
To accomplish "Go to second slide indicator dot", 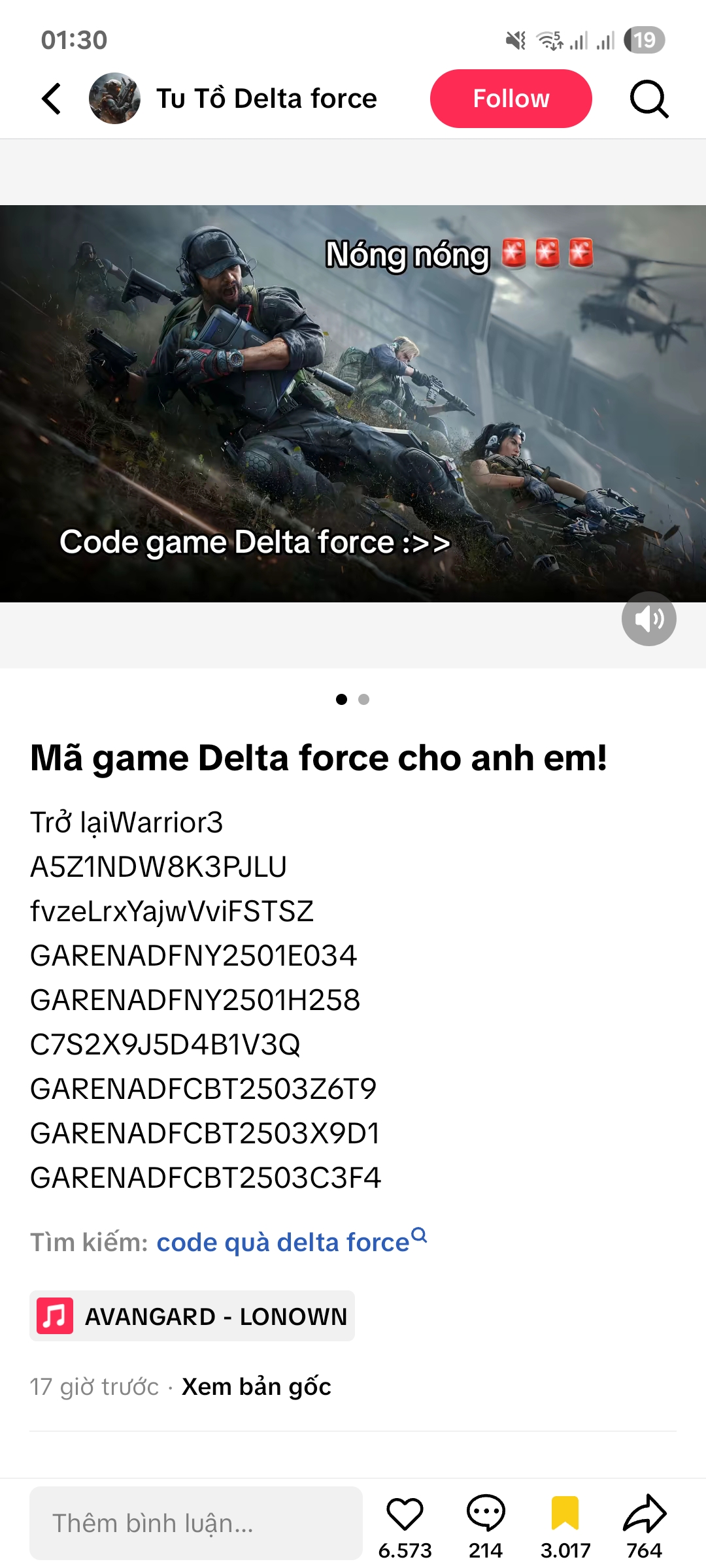I will [x=364, y=699].
